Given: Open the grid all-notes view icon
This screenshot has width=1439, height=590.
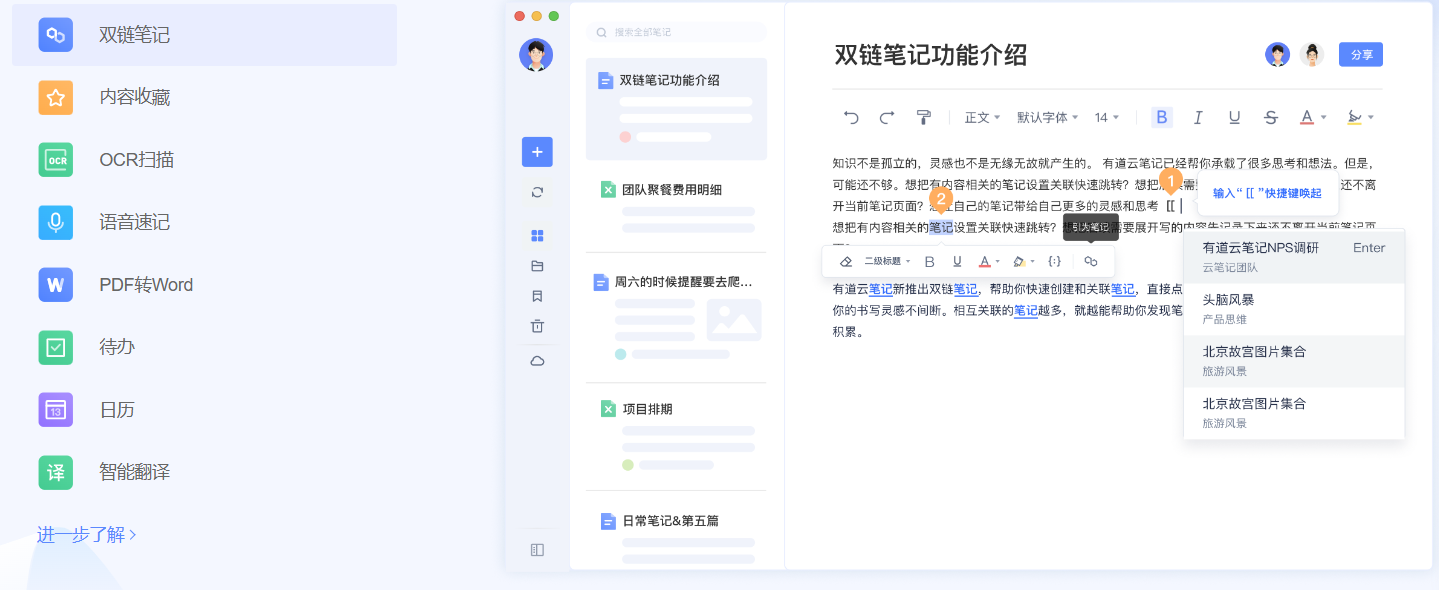Looking at the screenshot, I should pyautogui.click(x=537, y=236).
